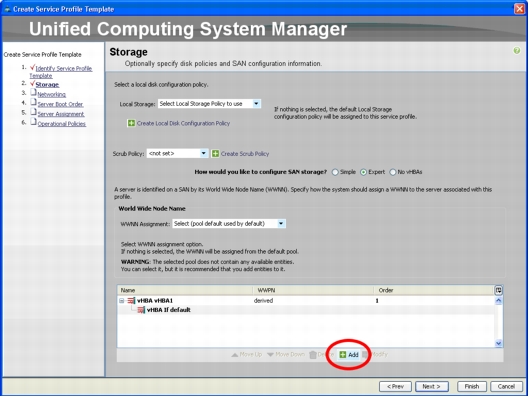
Task: Open Local Storage policy dropdown
Action: [256, 104]
